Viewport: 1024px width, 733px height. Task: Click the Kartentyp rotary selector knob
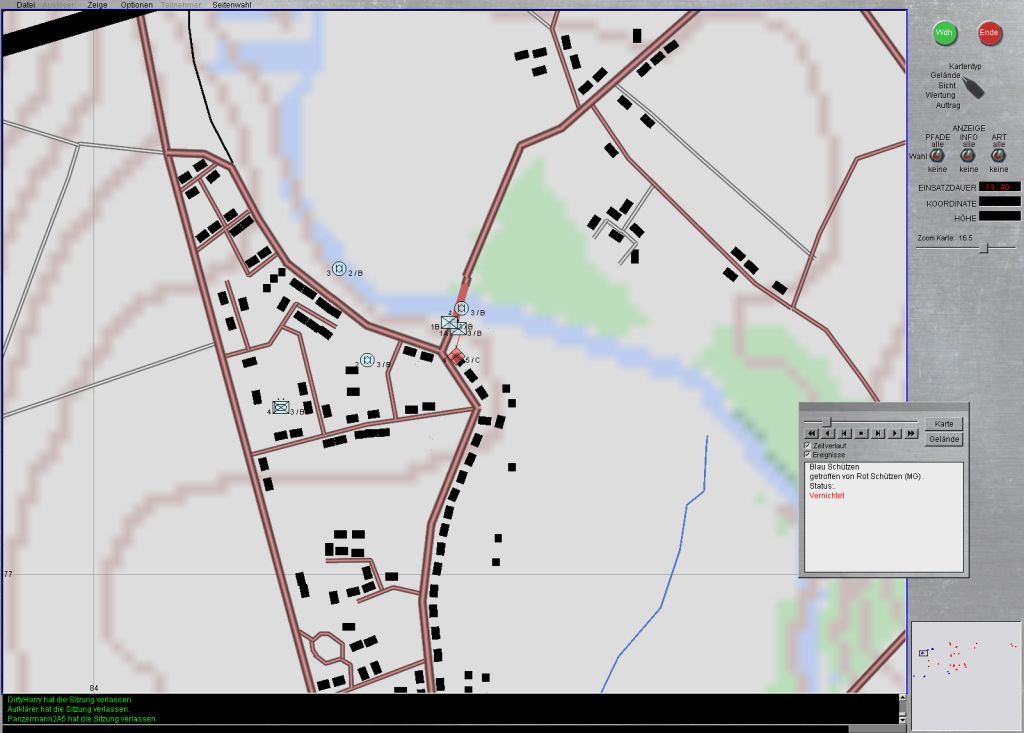tap(973, 88)
